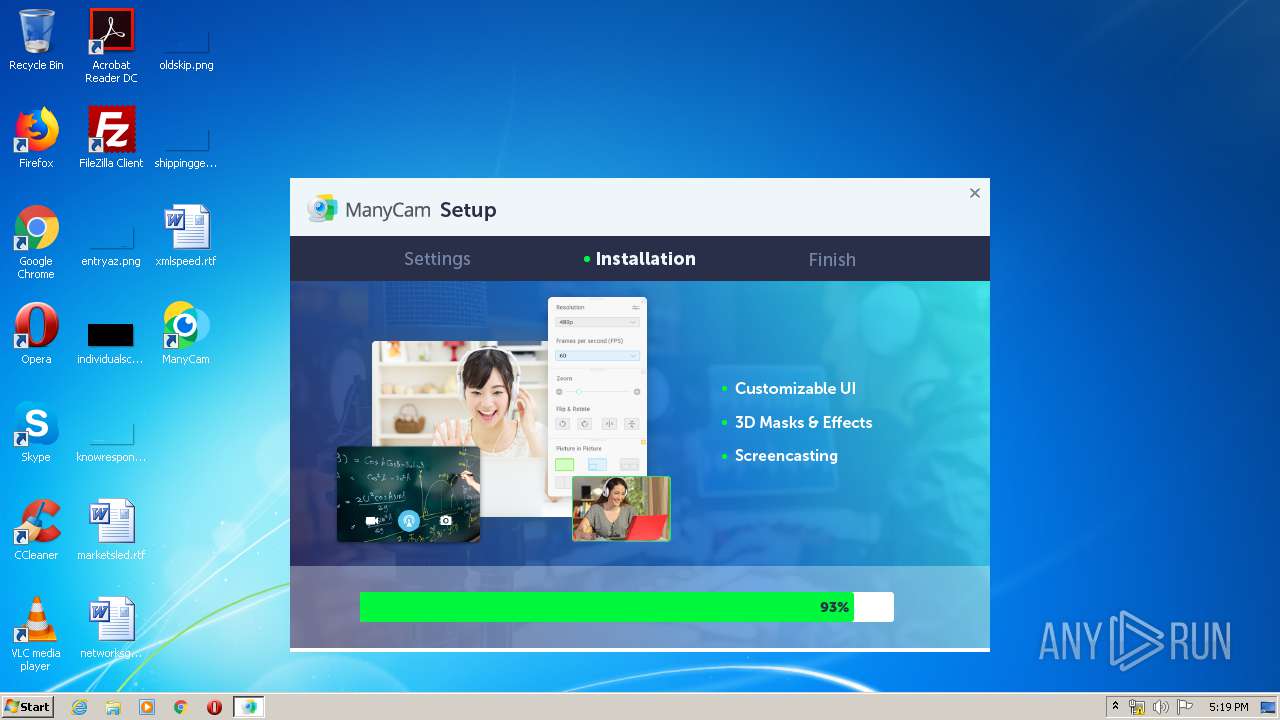
Task: Open the Recycle Bin desktop icon
Action: (36, 40)
